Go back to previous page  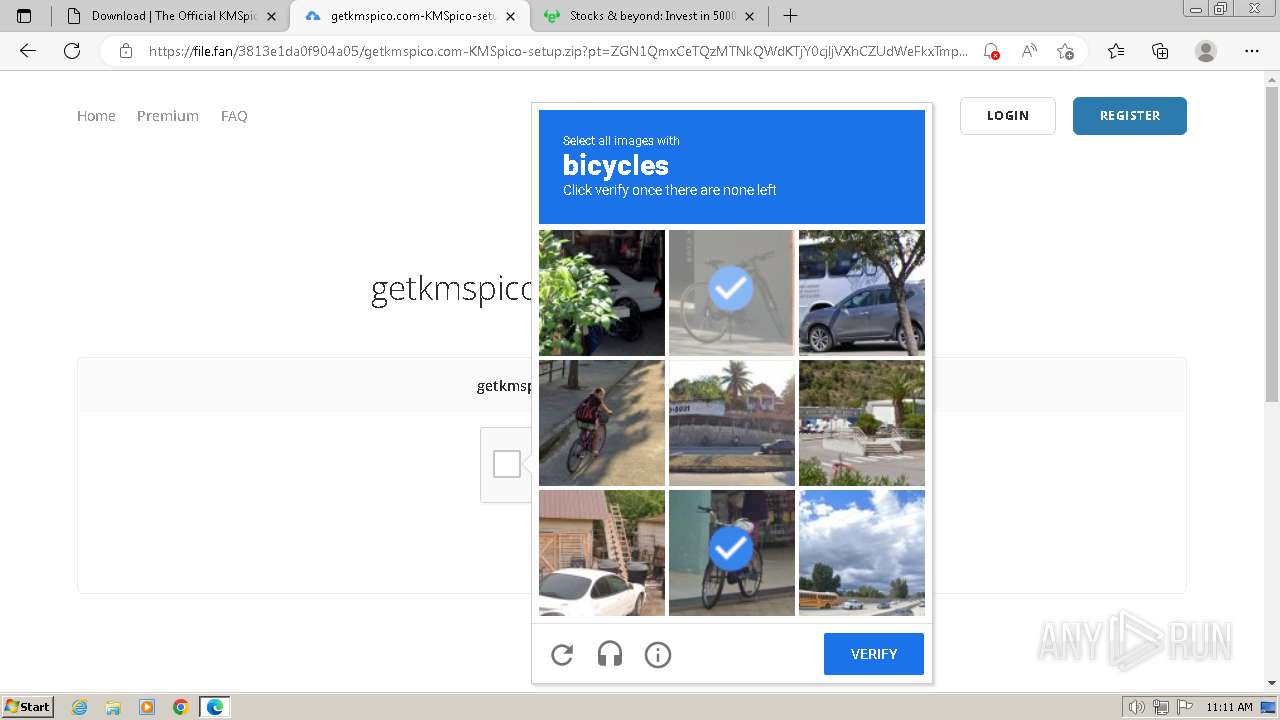(x=28, y=51)
